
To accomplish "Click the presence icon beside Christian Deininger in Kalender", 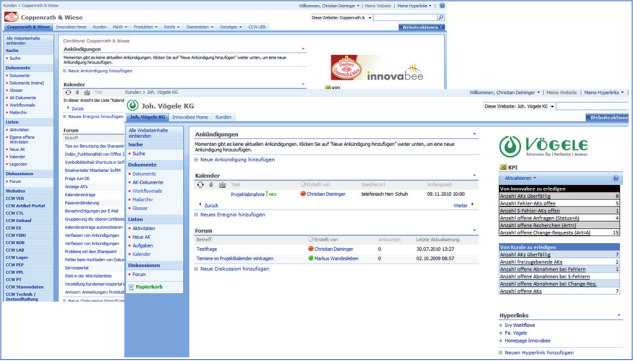I will [303, 194].
